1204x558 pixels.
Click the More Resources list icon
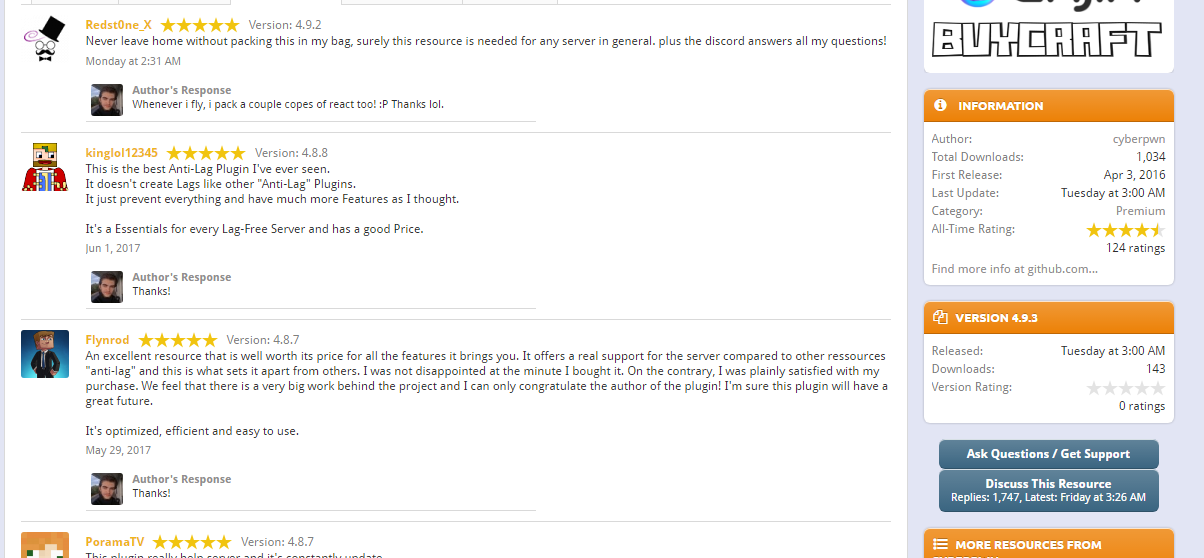coord(940,545)
